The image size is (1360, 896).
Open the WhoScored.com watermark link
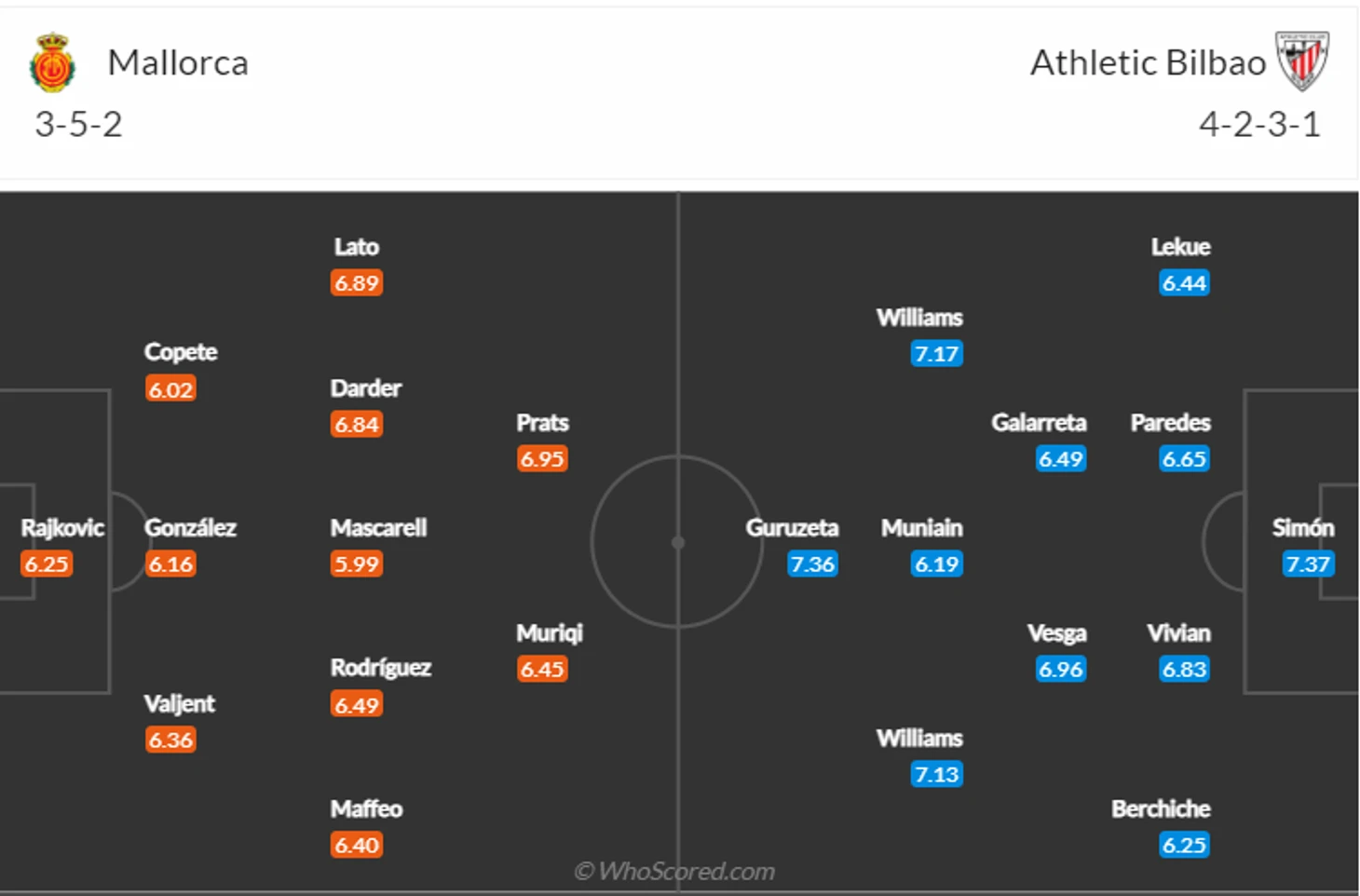point(674,872)
